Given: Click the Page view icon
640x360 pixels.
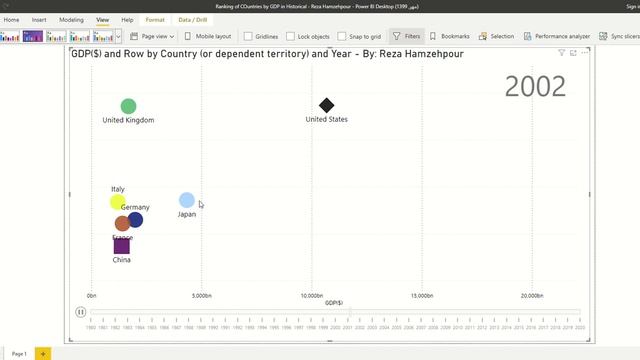Looking at the screenshot, I should click(x=134, y=36).
